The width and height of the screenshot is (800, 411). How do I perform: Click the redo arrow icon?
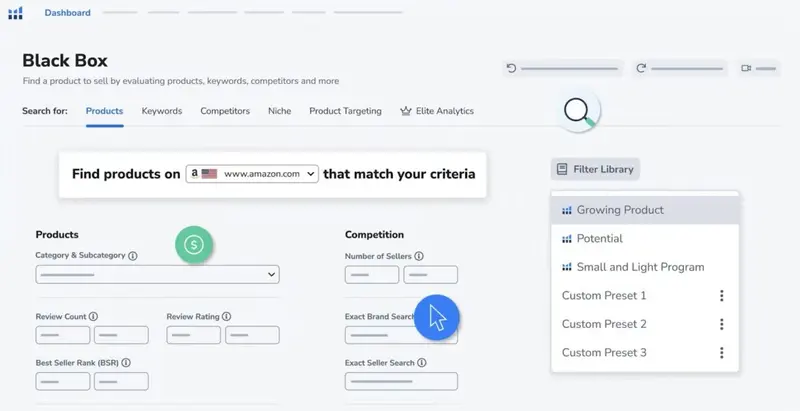[642, 68]
